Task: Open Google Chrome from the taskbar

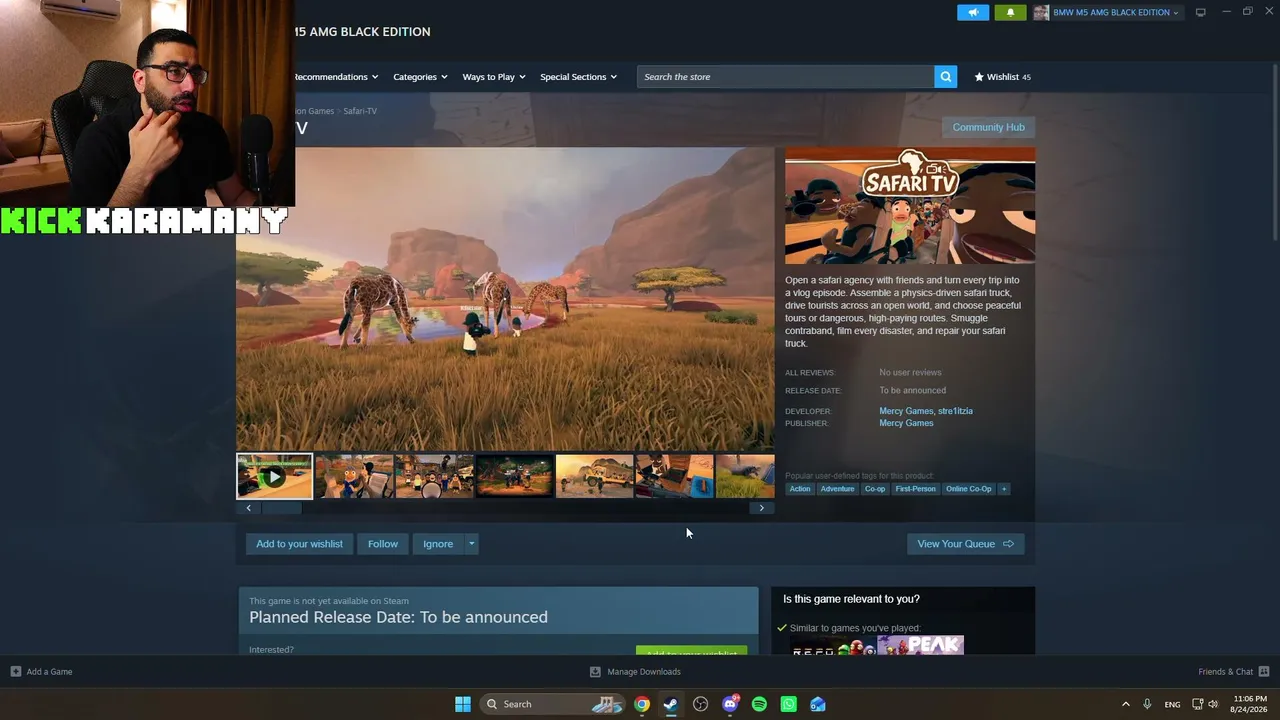Action: pos(642,704)
